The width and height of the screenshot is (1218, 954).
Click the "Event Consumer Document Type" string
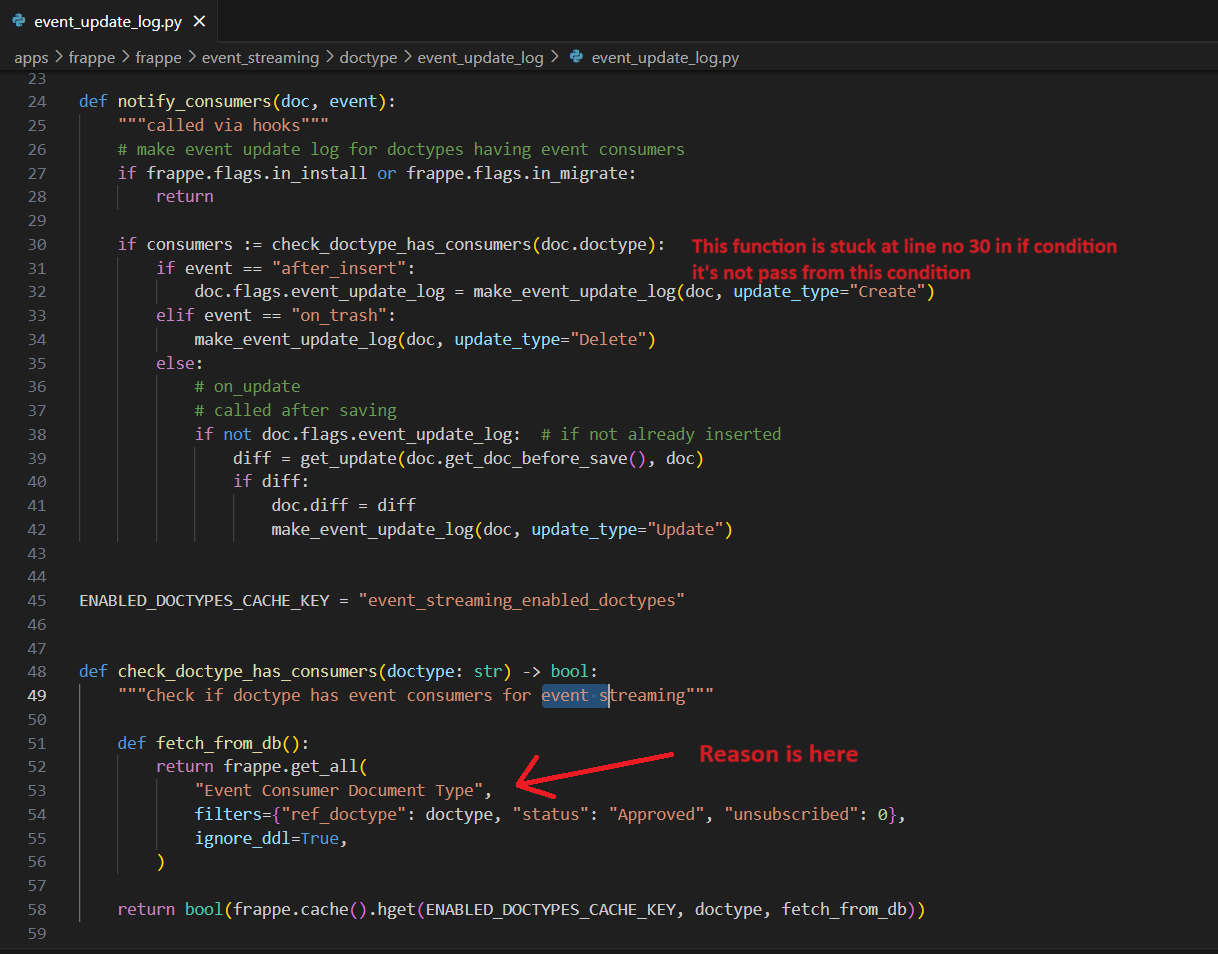coord(339,791)
